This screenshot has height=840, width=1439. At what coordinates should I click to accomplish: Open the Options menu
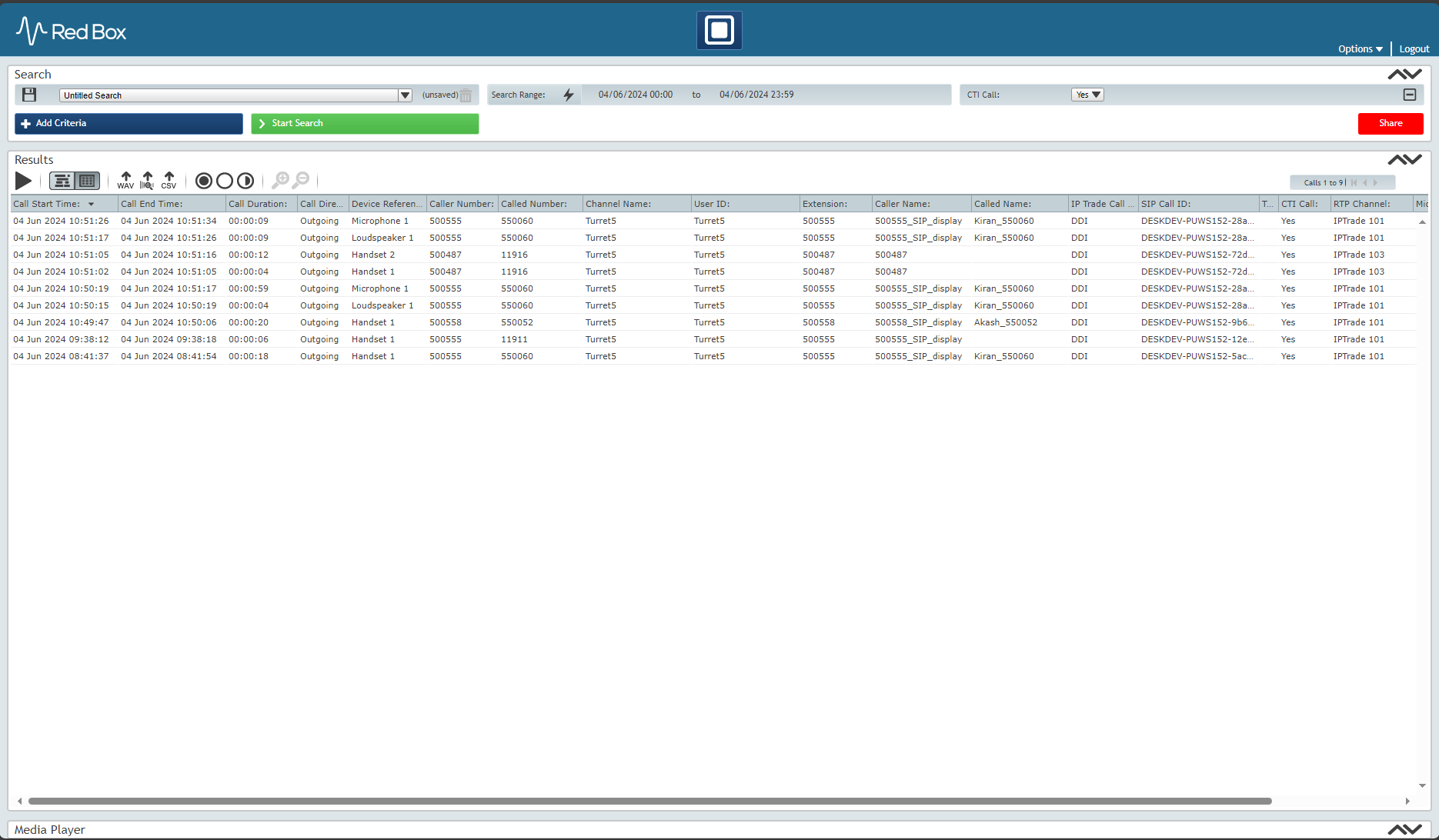tap(1361, 49)
